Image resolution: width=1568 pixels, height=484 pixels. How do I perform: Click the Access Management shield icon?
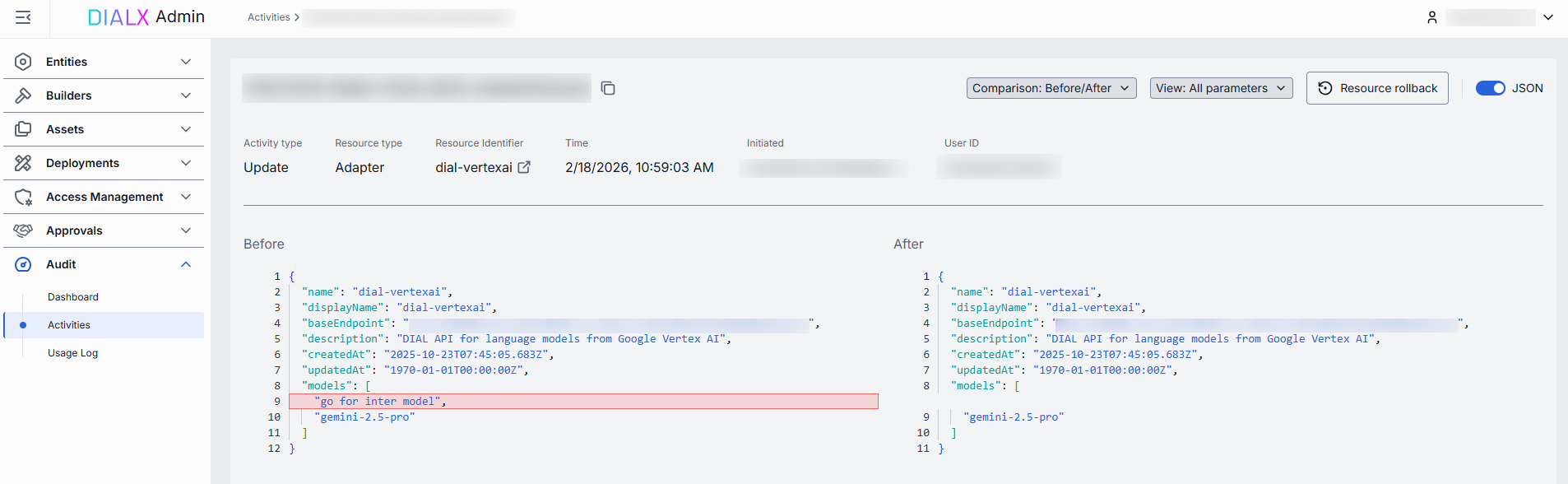point(23,197)
